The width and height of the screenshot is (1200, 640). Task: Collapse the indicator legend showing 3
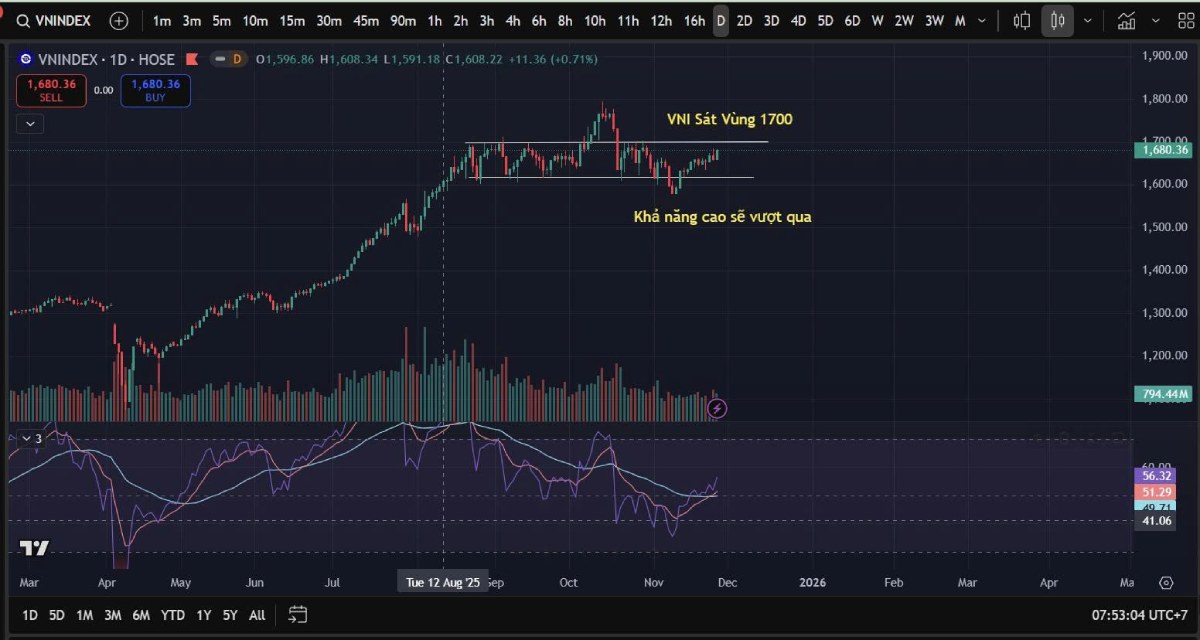25,438
